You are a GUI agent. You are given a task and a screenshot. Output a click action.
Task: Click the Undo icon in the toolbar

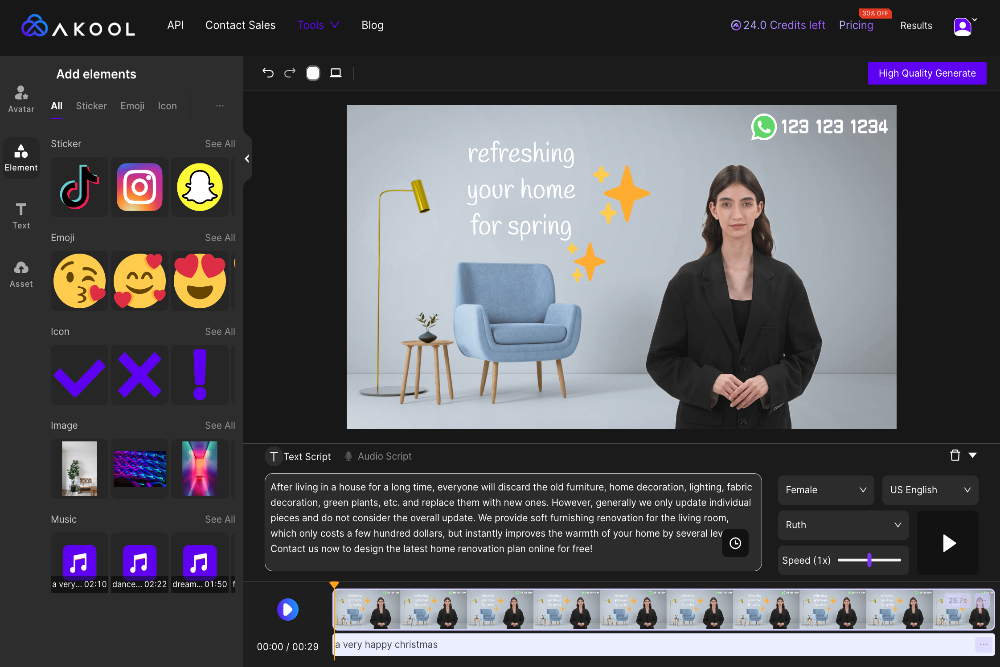267,72
